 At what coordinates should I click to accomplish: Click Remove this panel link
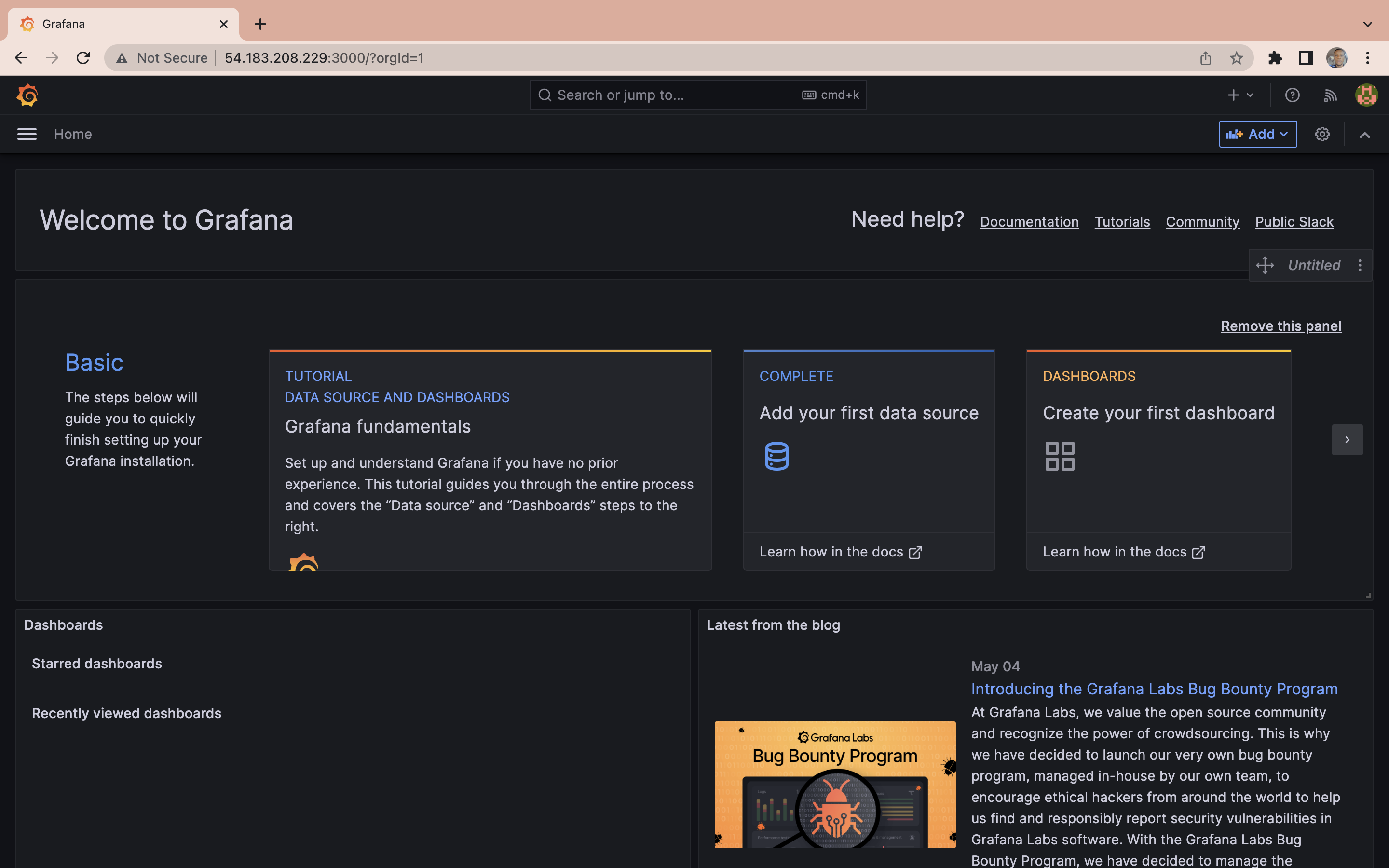point(1281,326)
